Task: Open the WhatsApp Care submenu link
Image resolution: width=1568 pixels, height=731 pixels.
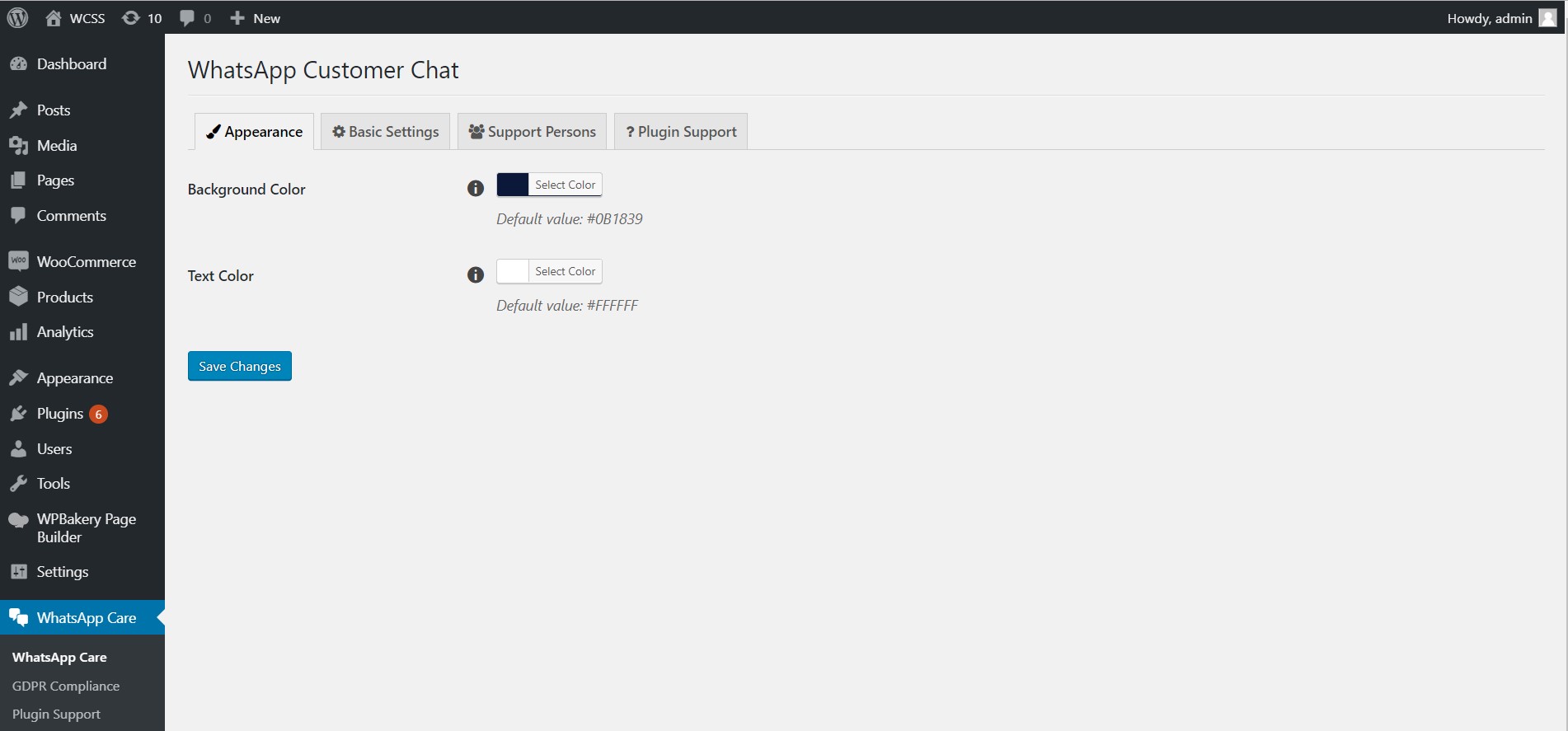Action: pos(59,658)
